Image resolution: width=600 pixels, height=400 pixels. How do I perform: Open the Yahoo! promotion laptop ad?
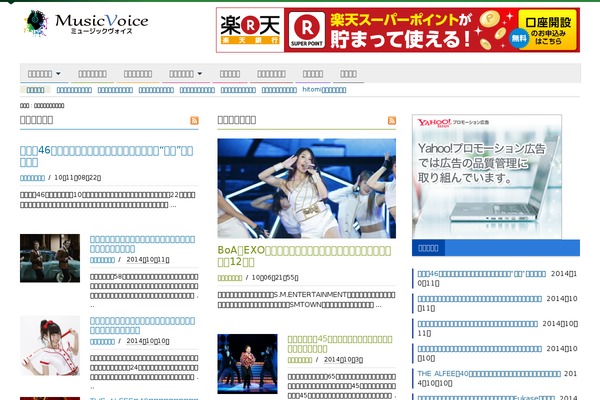[x=487, y=176]
